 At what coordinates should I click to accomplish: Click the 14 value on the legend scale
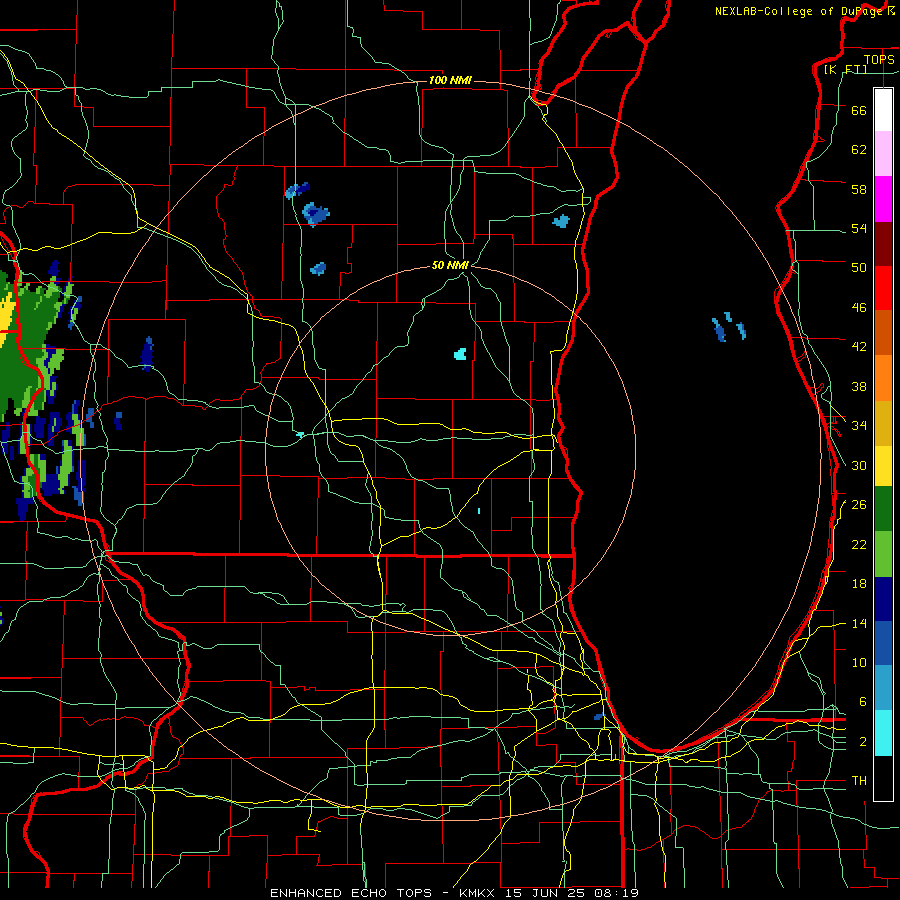tap(859, 623)
